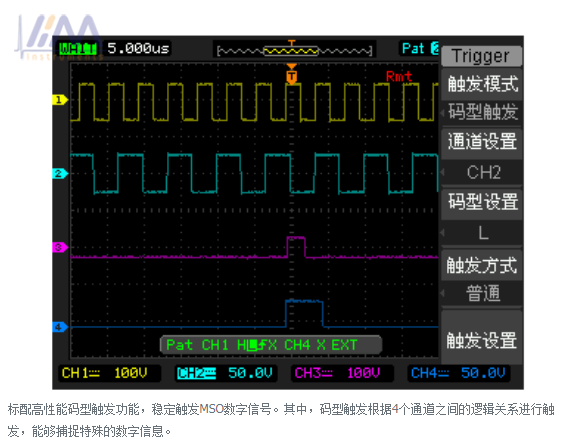Select the CH3 100V scale readout
Viewport: 576px width, 447px height.
(338, 373)
